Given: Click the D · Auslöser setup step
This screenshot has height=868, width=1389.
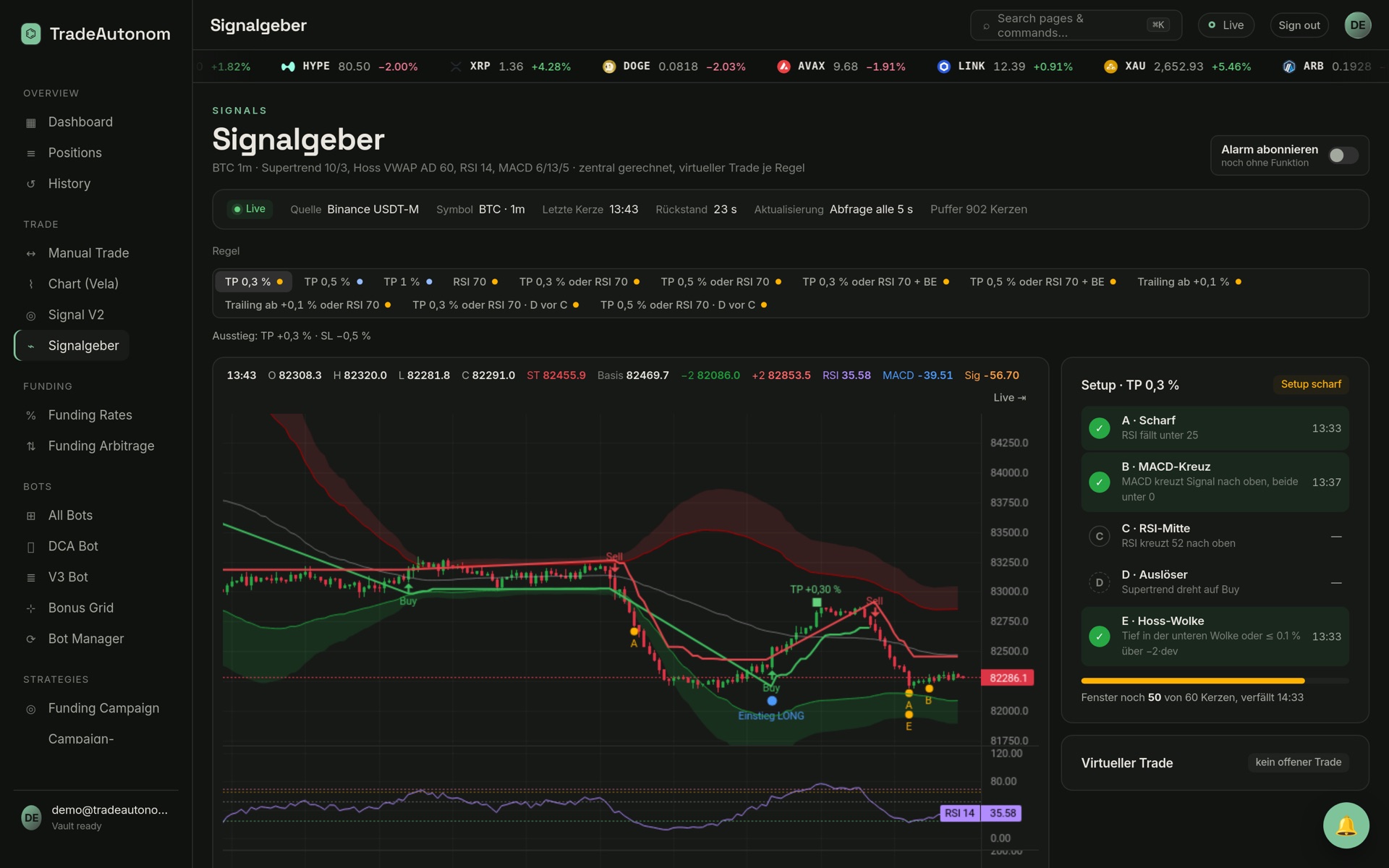Looking at the screenshot, I should tap(1214, 582).
